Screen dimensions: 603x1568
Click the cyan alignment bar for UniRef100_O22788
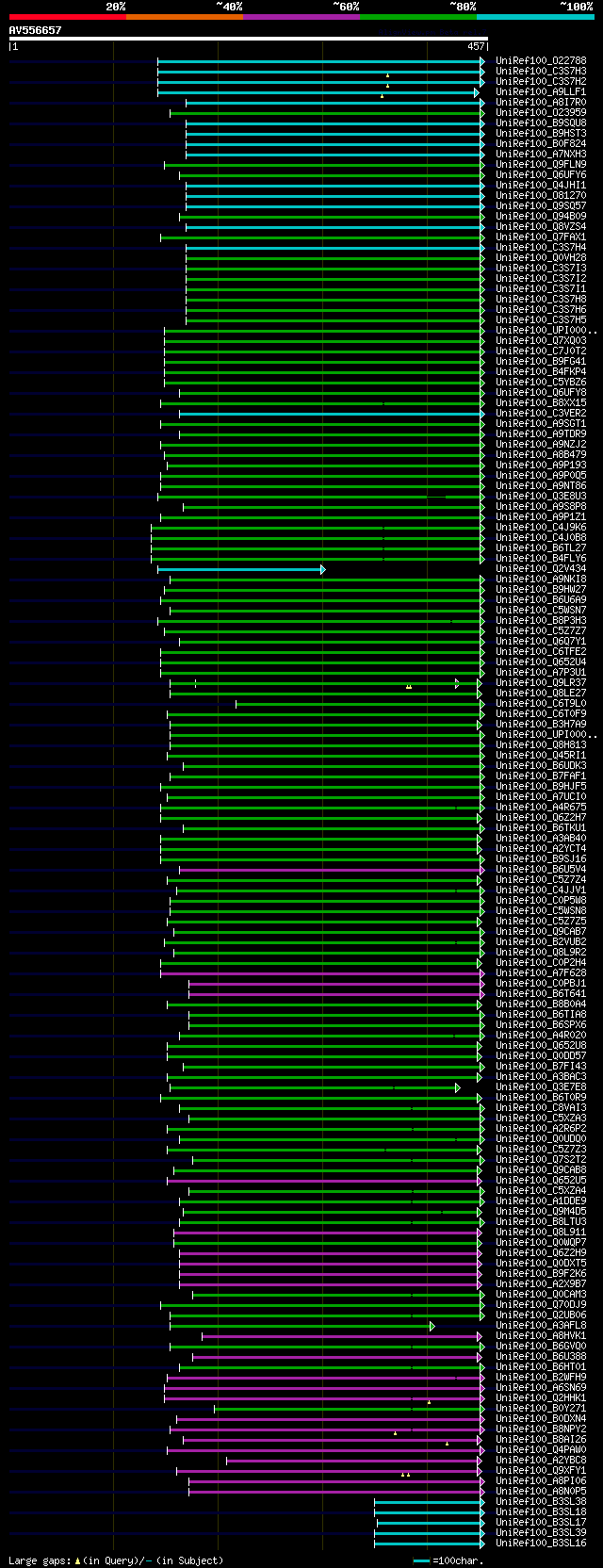pos(320,61)
